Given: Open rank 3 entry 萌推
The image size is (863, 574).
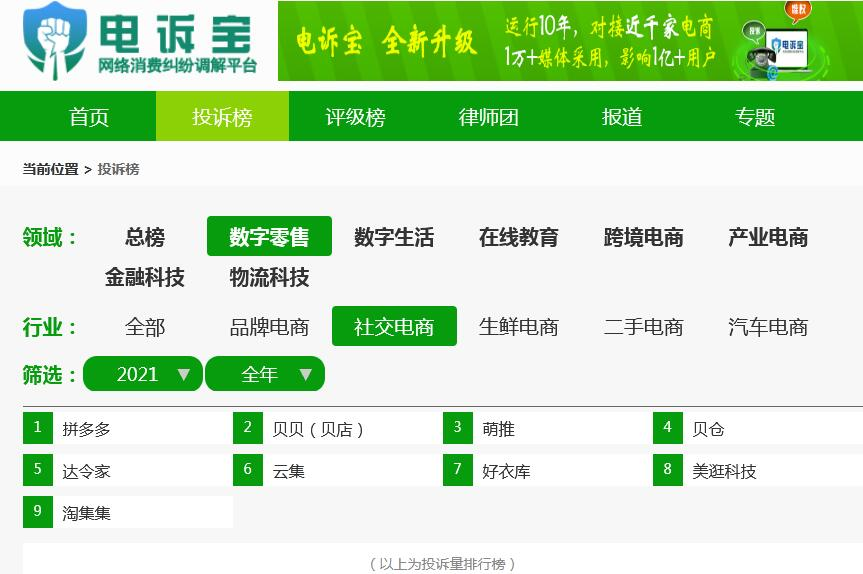Looking at the screenshot, I should pos(499,429).
